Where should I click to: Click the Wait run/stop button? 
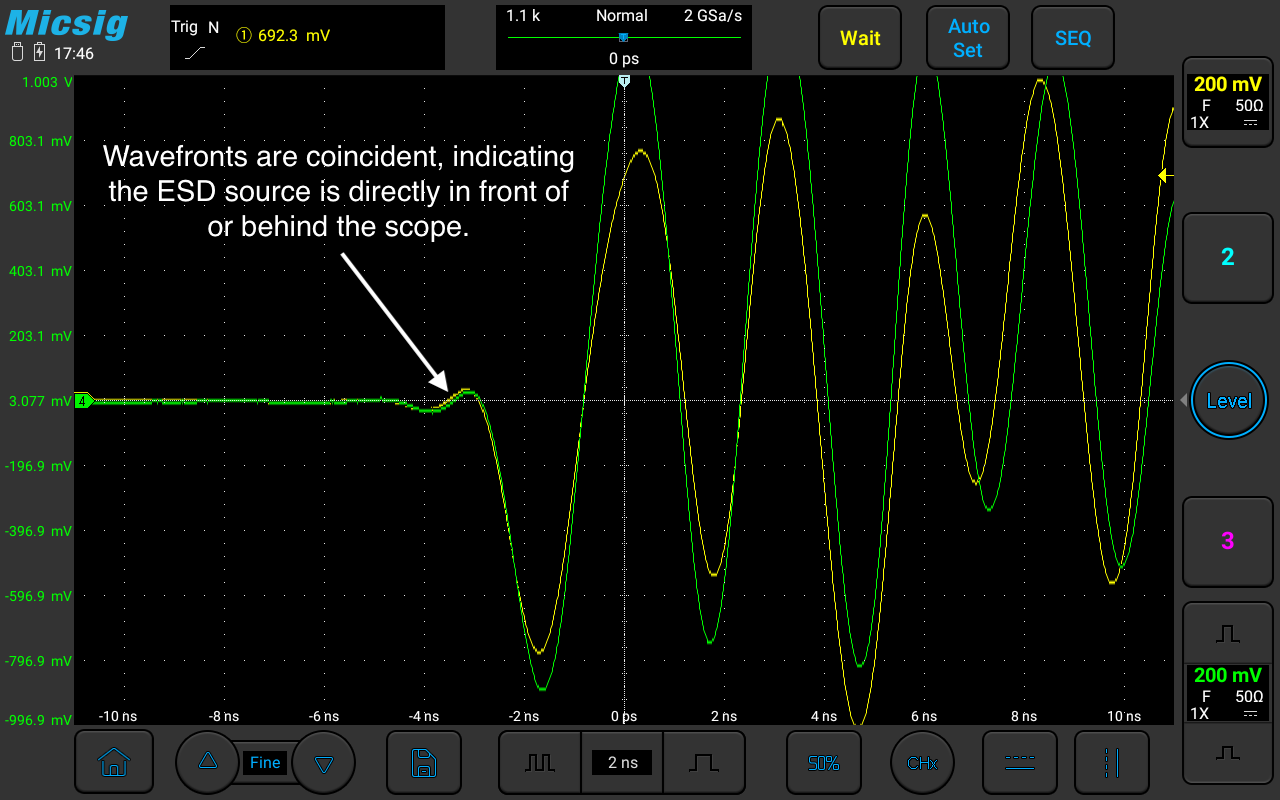[x=860, y=38]
